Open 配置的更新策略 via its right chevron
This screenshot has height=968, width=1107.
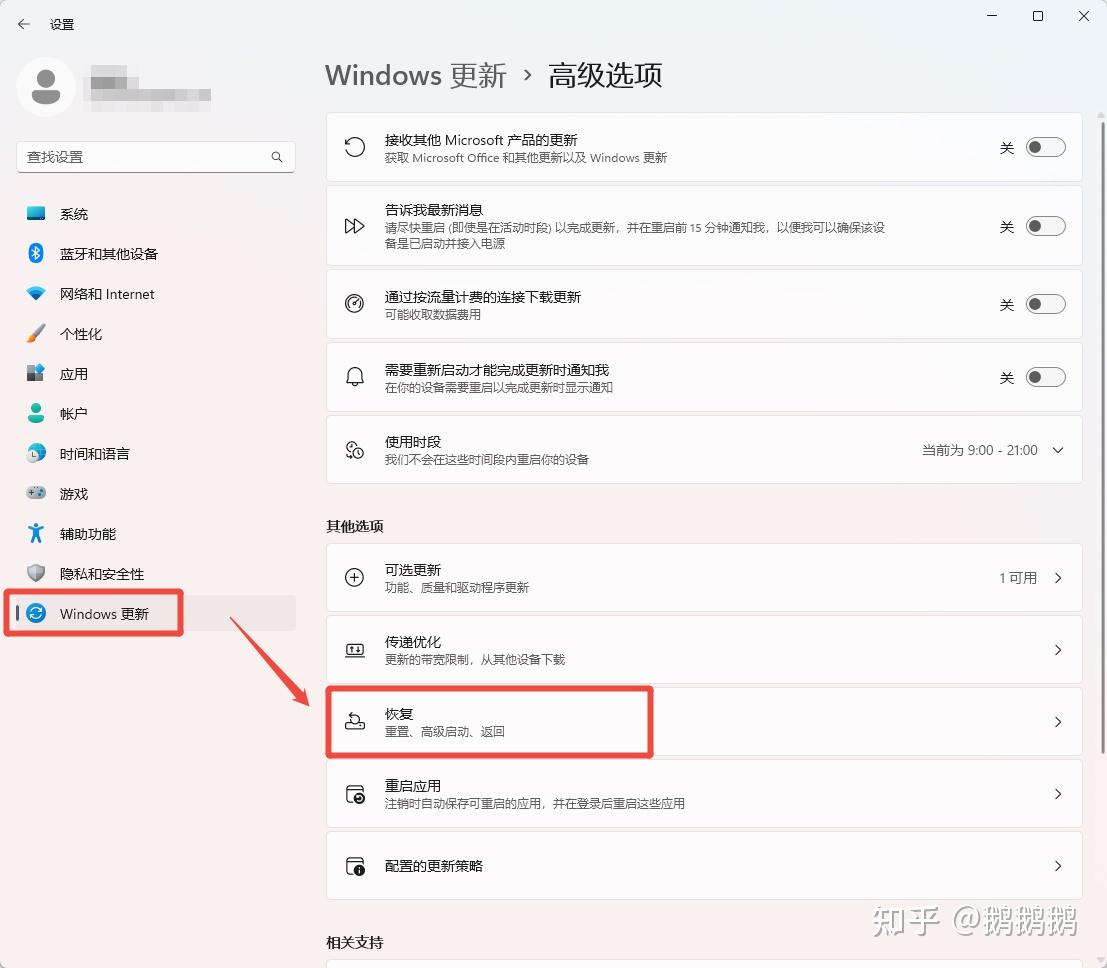point(1058,866)
